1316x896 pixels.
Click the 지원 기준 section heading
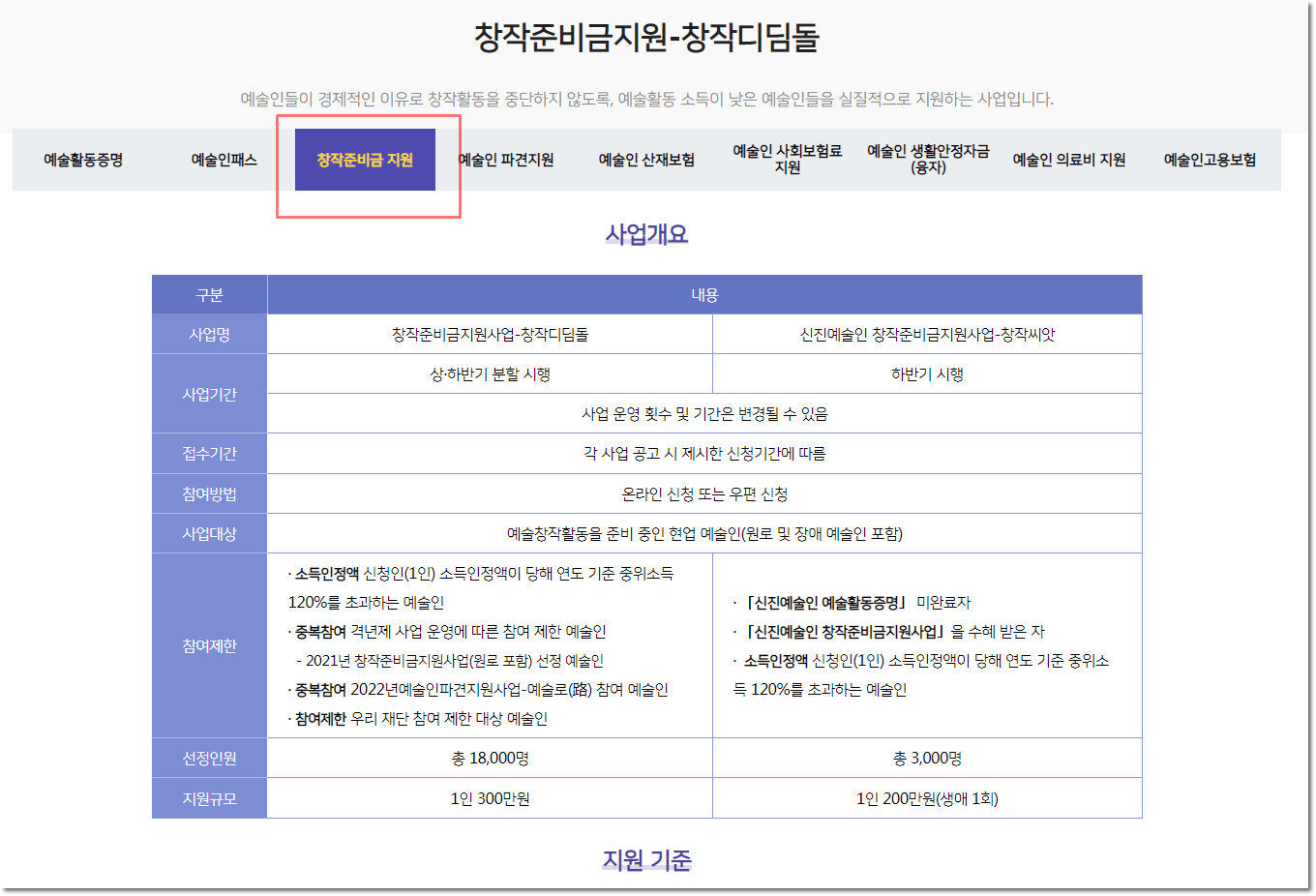[x=646, y=860]
